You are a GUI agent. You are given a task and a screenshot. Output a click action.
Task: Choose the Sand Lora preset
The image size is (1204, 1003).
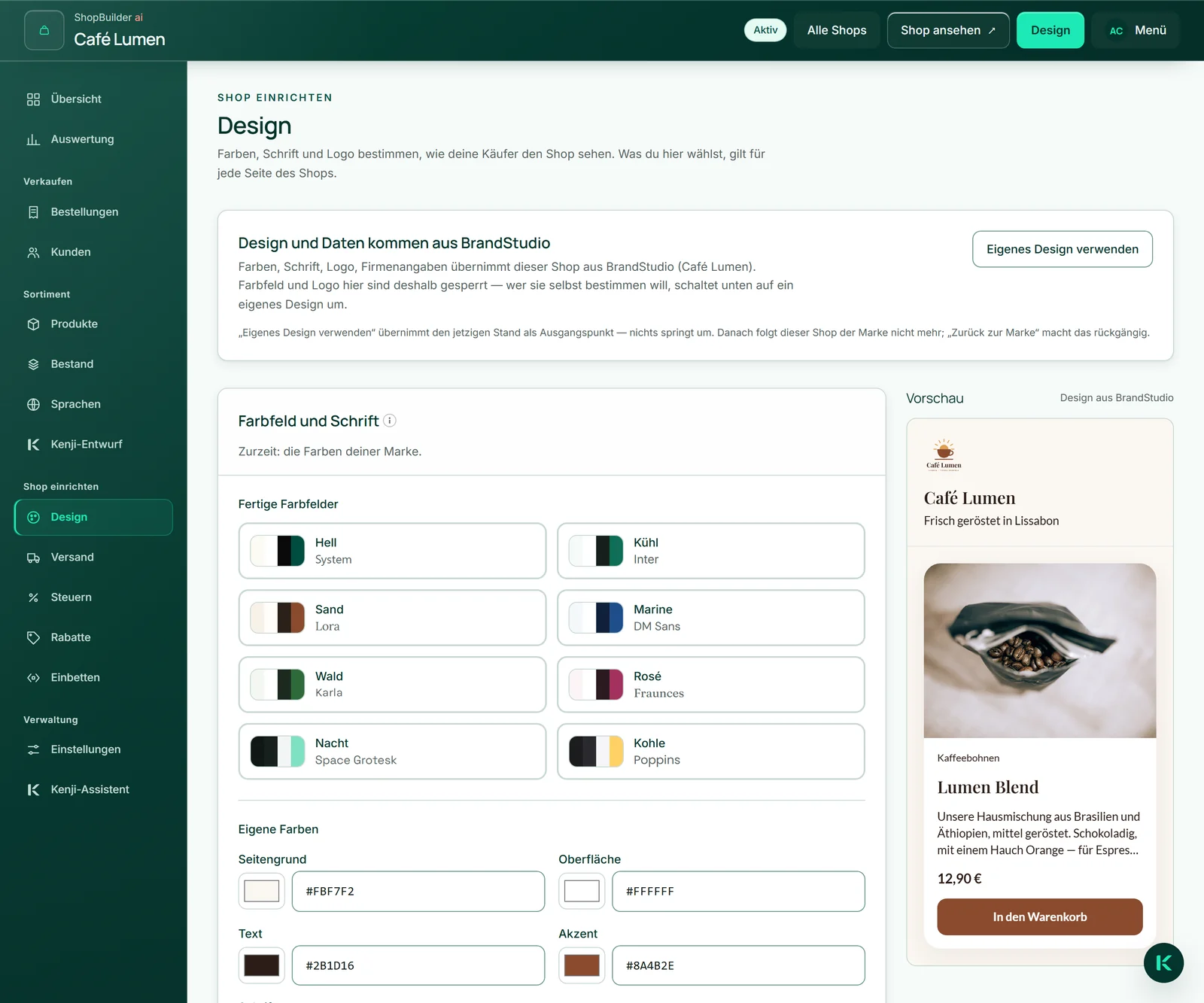(x=392, y=618)
